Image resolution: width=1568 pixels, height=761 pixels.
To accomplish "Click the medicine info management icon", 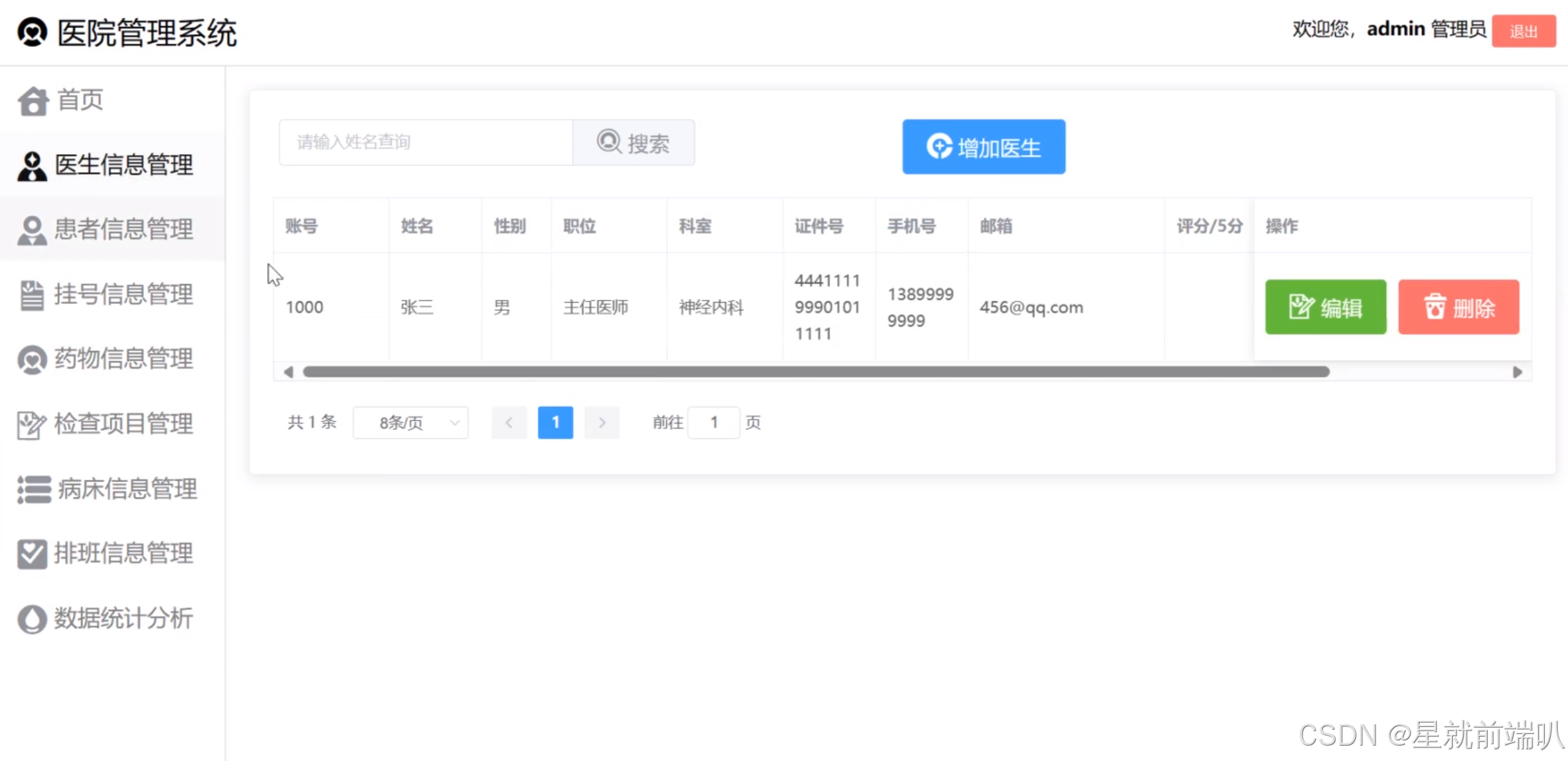I will (x=32, y=359).
